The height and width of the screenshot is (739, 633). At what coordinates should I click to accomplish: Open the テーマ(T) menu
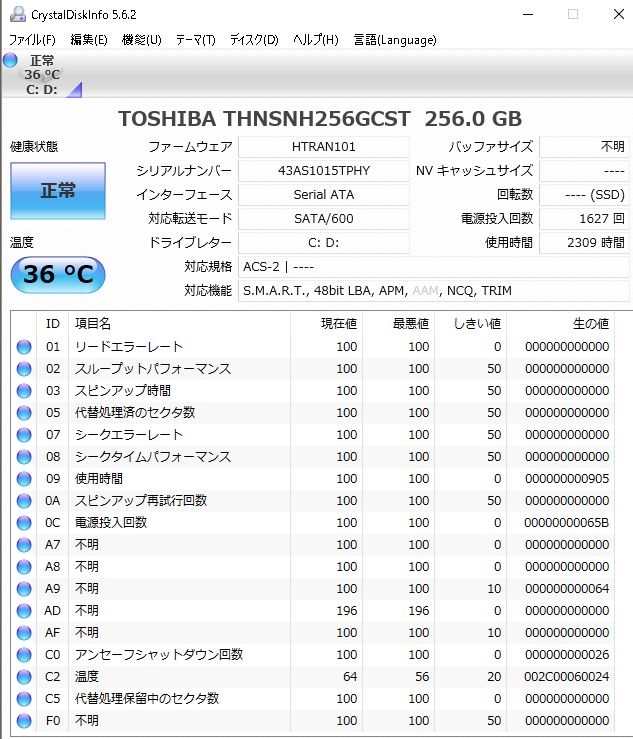pyautogui.click(x=196, y=40)
